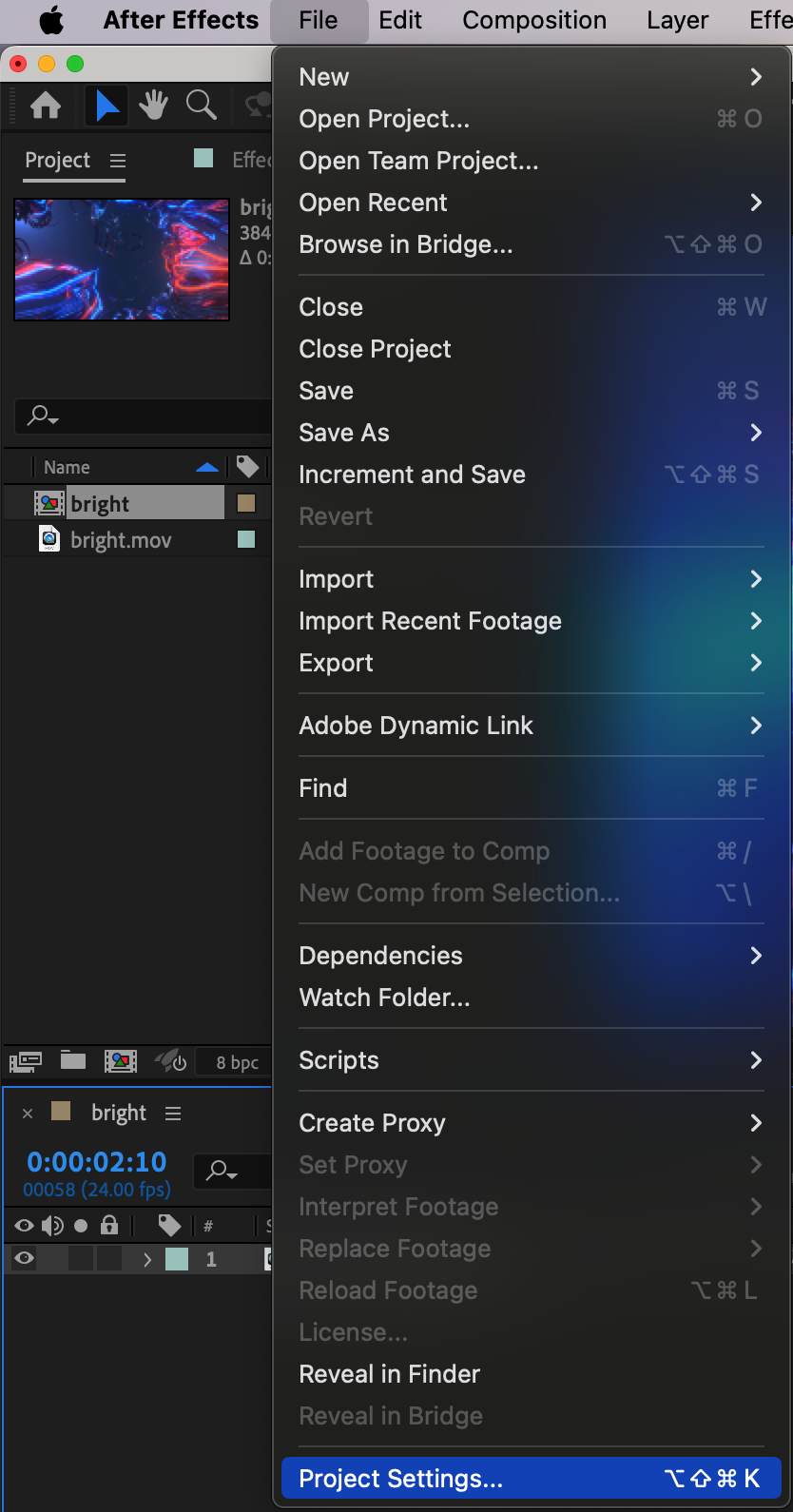793x1512 pixels.
Task: Expand layer 1 properties in timeline
Action: 147,1259
